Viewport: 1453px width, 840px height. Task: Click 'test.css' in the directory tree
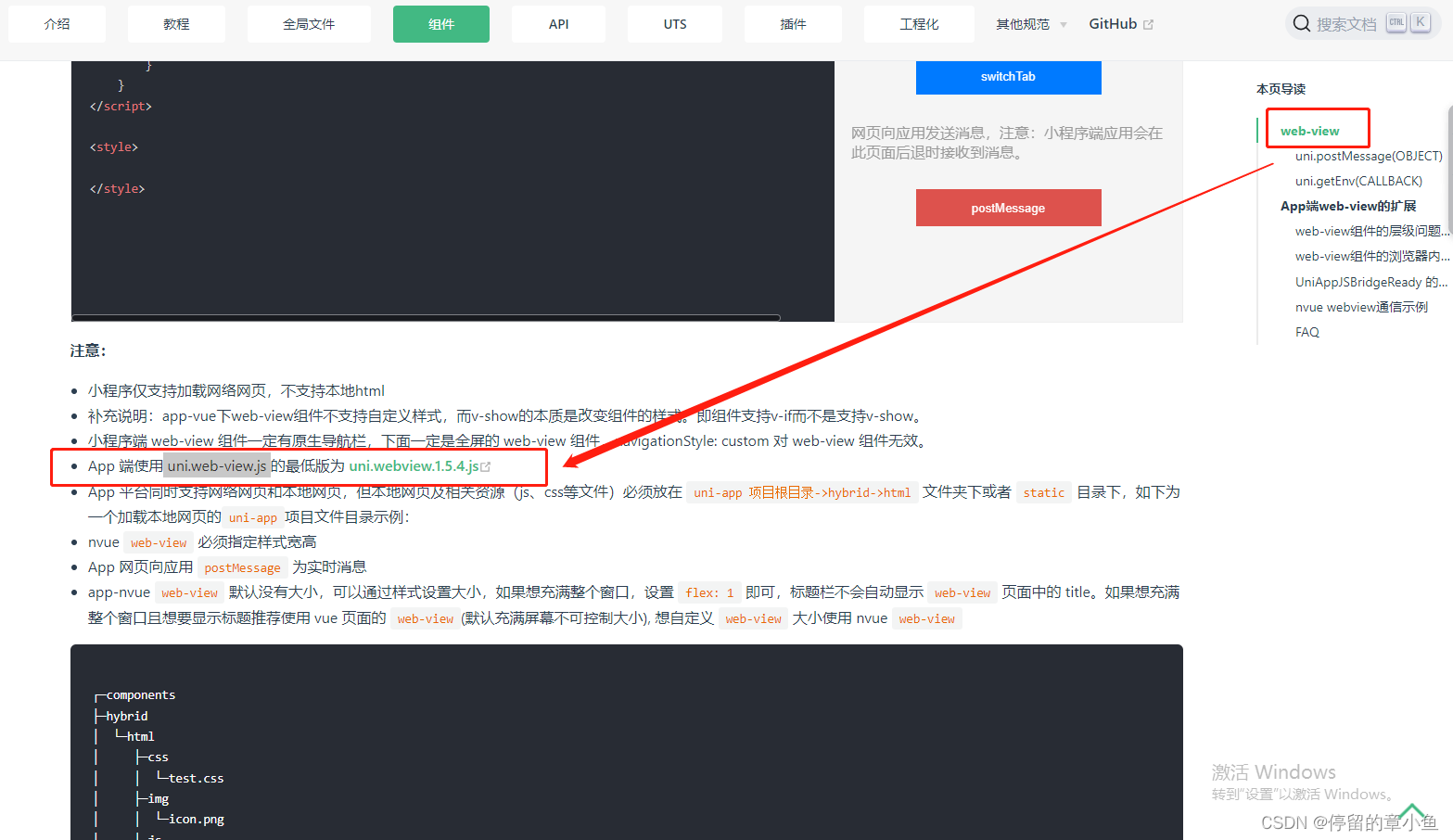click(x=197, y=778)
